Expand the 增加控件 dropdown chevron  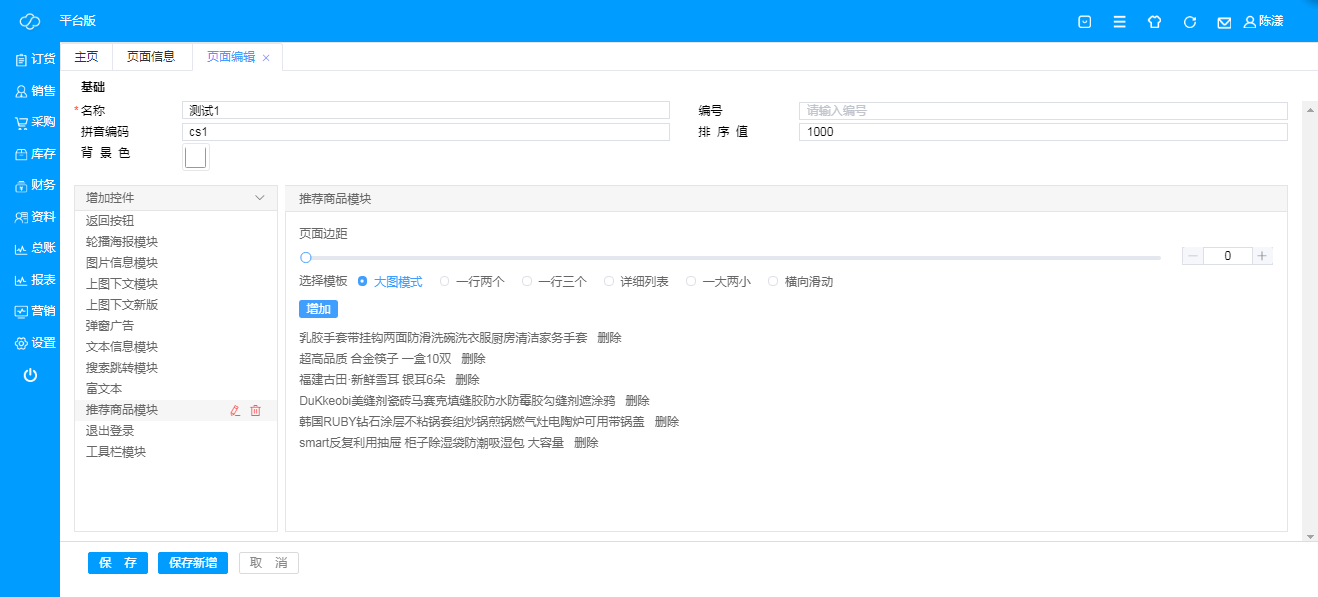click(260, 198)
